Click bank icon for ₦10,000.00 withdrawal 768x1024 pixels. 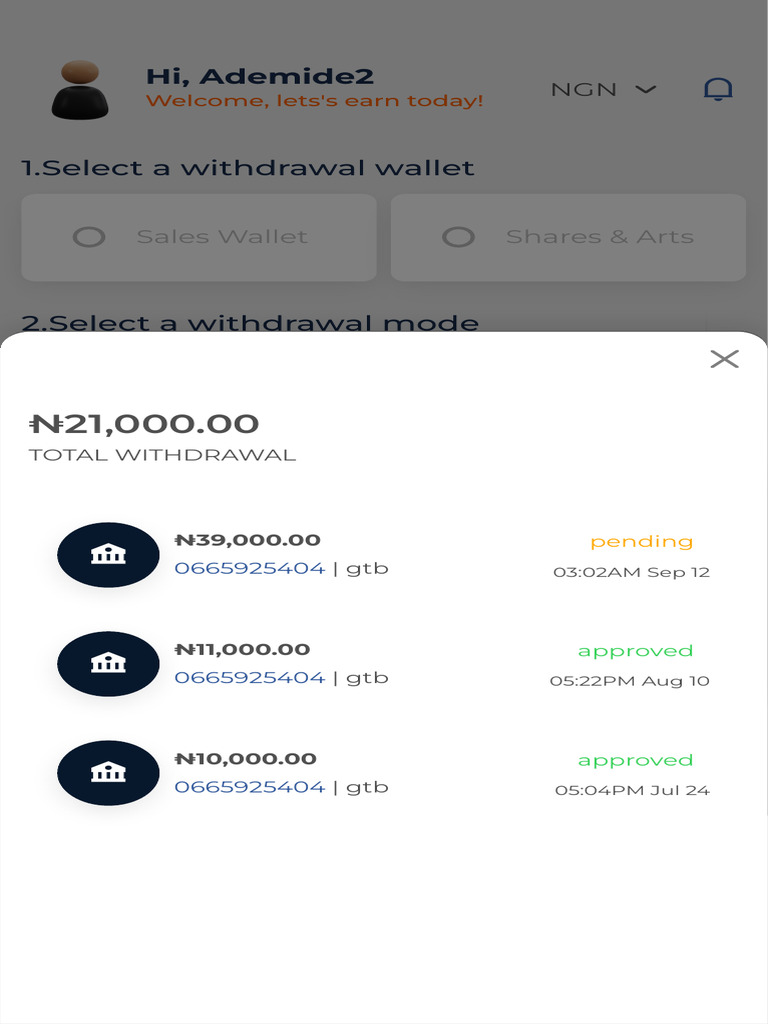click(108, 773)
